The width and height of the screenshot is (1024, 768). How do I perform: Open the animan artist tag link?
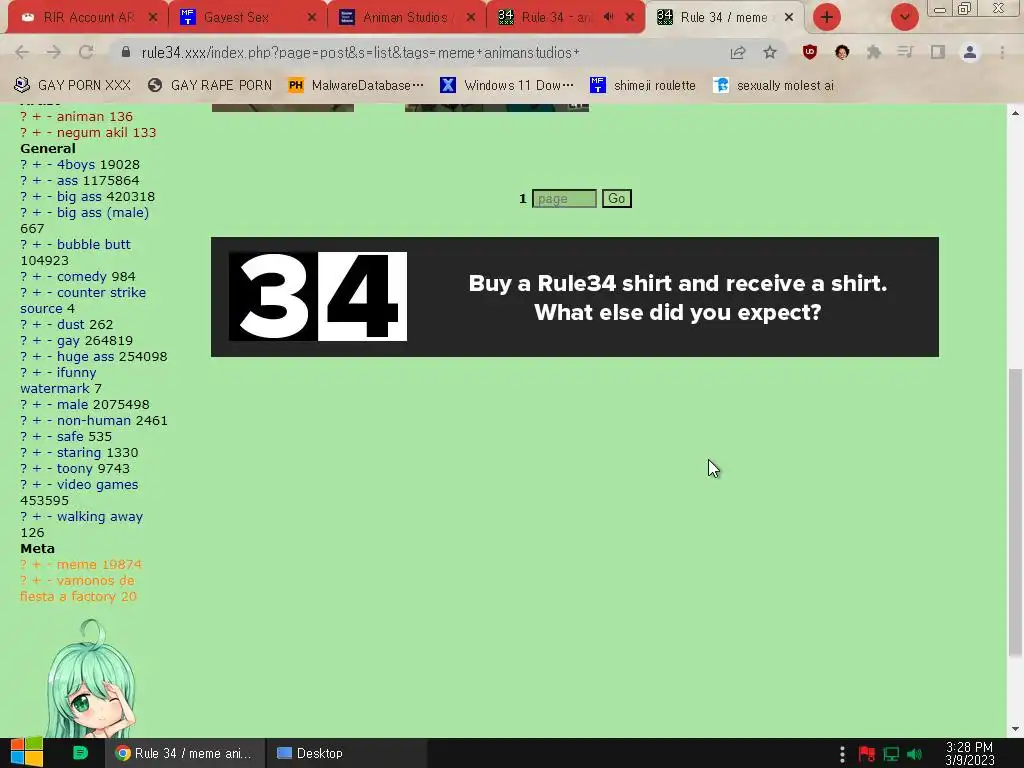[x=81, y=116]
